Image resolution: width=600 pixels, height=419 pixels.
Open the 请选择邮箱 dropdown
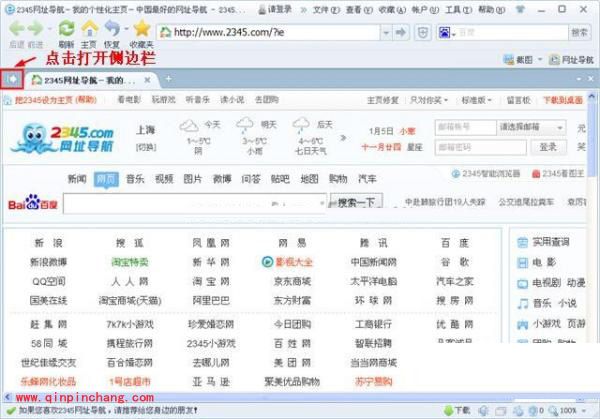point(531,127)
